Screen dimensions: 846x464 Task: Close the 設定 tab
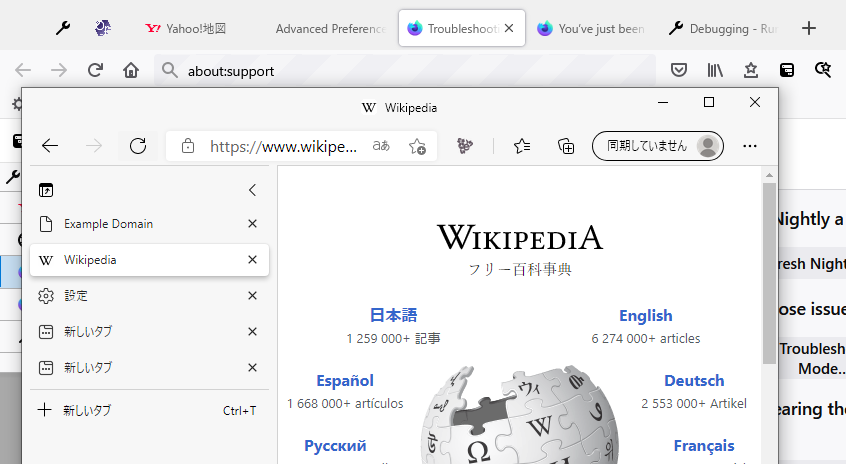(x=252, y=296)
